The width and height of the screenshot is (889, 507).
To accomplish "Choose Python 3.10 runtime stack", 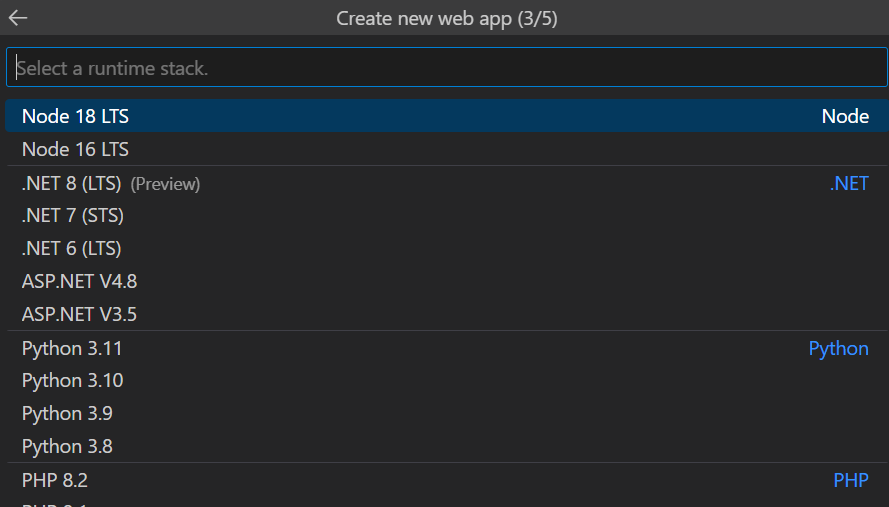I will [73, 380].
